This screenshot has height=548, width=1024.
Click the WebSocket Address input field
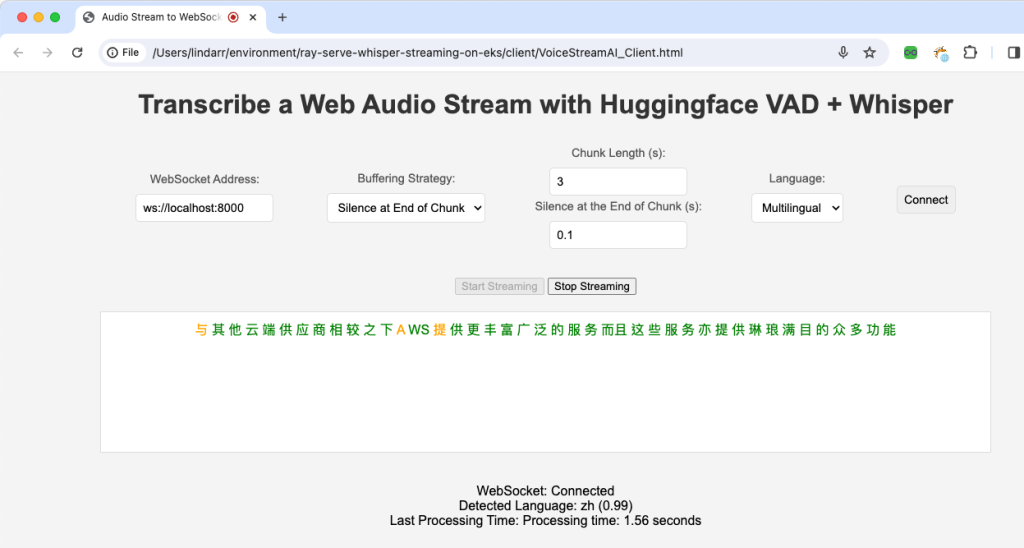tap(204, 208)
